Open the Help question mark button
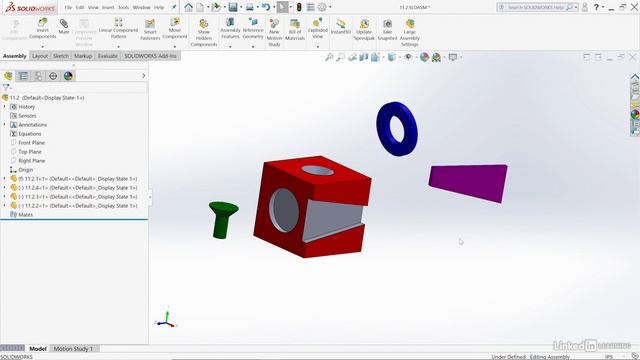 tap(596, 7)
